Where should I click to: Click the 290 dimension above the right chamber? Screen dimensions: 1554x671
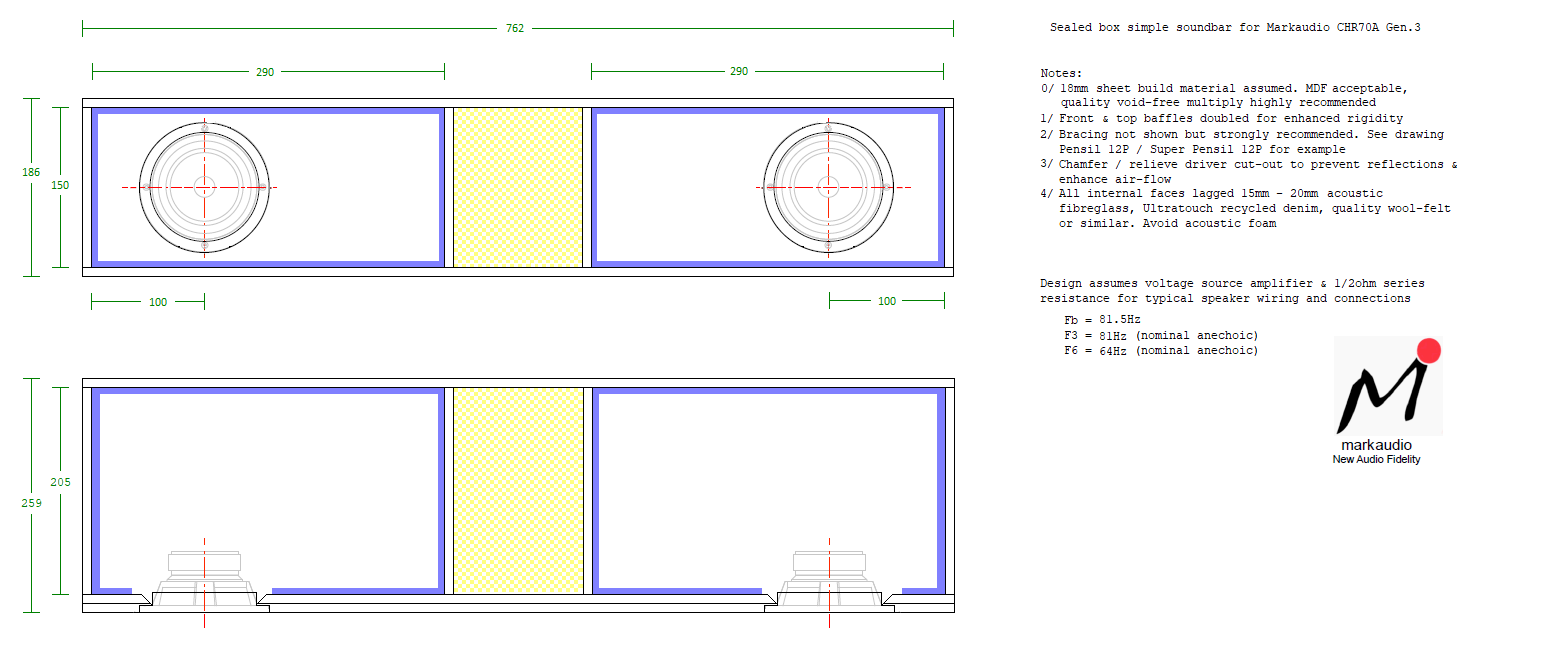click(x=738, y=72)
